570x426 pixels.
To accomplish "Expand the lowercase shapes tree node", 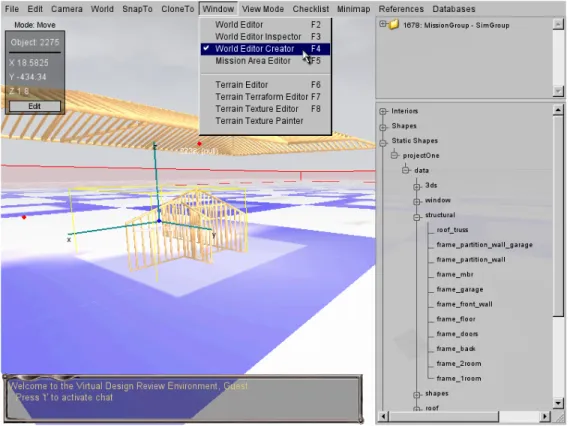I will pos(417,395).
